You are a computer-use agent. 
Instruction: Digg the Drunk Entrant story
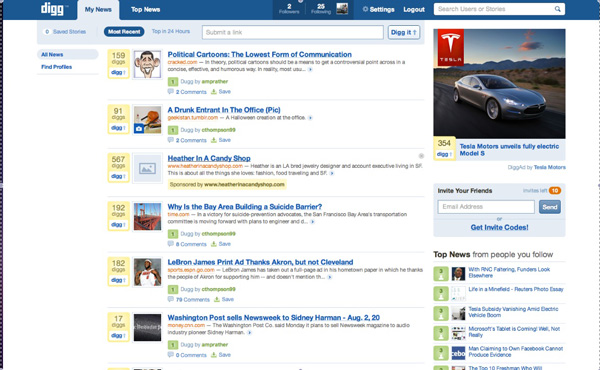118,128
